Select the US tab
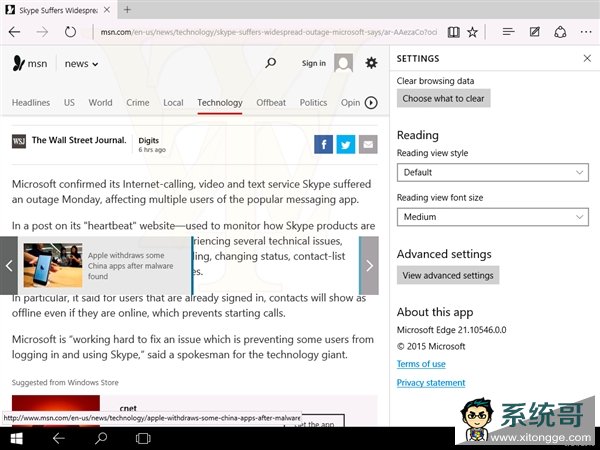 (69, 103)
